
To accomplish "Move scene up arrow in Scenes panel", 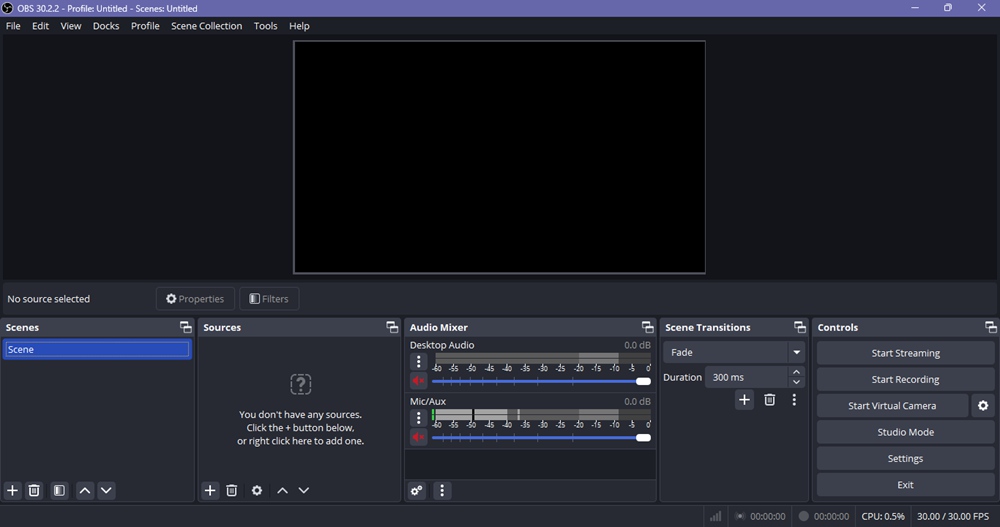I will (x=85, y=491).
